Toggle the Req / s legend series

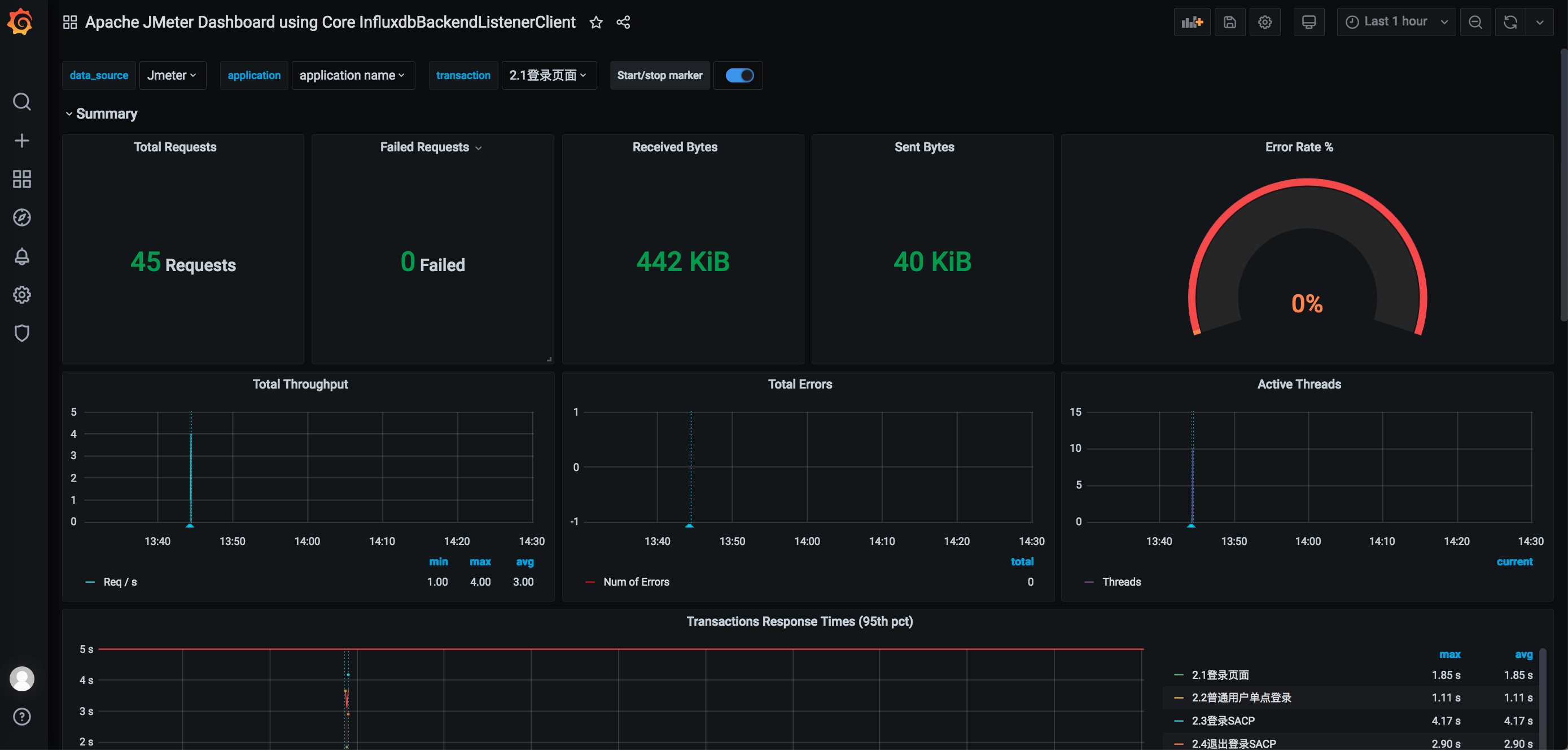120,582
